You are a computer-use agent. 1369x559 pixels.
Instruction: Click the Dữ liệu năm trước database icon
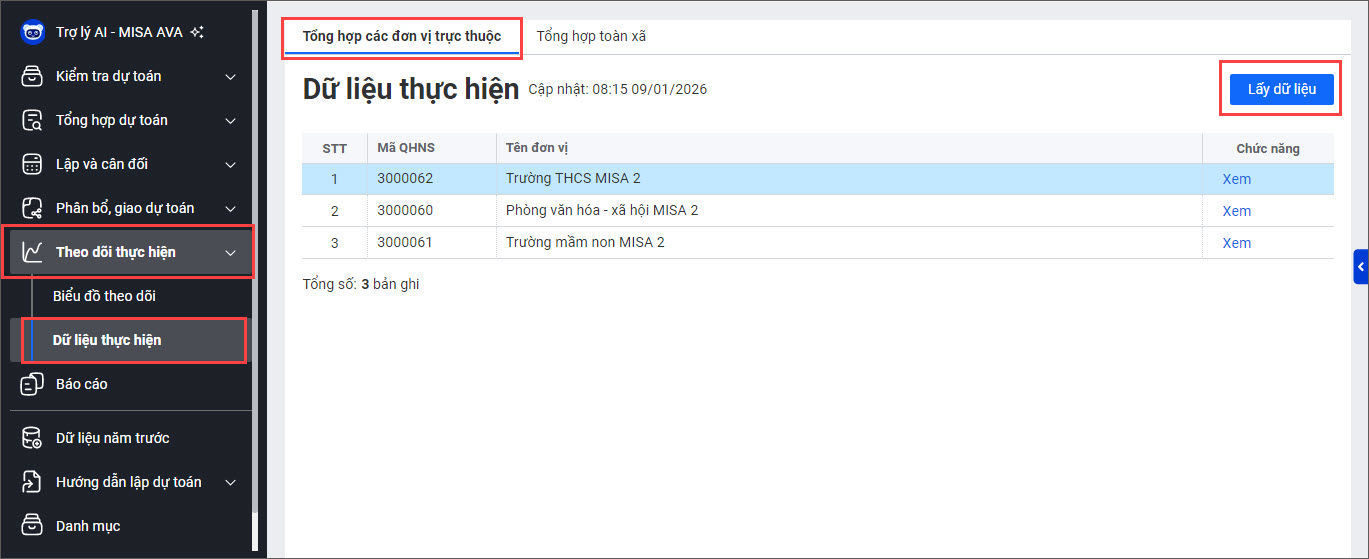click(x=33, y=438)
